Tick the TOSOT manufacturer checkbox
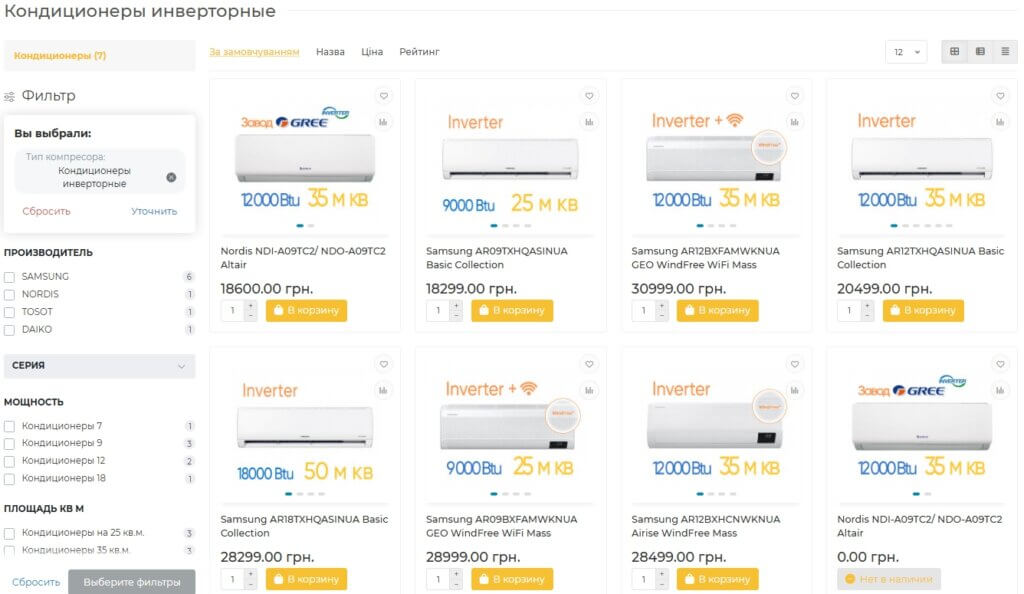The height and width of the screenshot is (594, 1024). click(9, 313)
